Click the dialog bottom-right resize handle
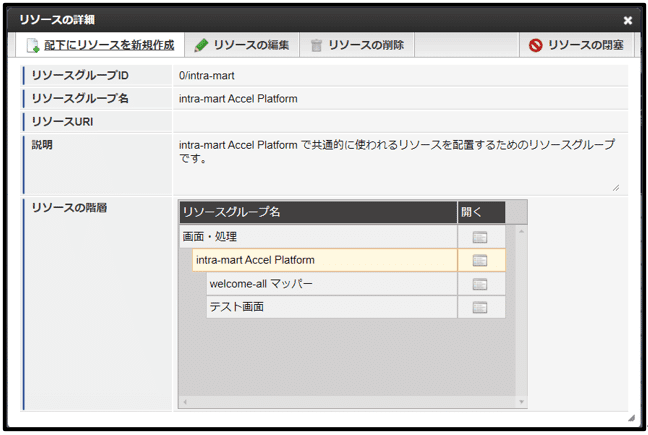 coord(631,418)
